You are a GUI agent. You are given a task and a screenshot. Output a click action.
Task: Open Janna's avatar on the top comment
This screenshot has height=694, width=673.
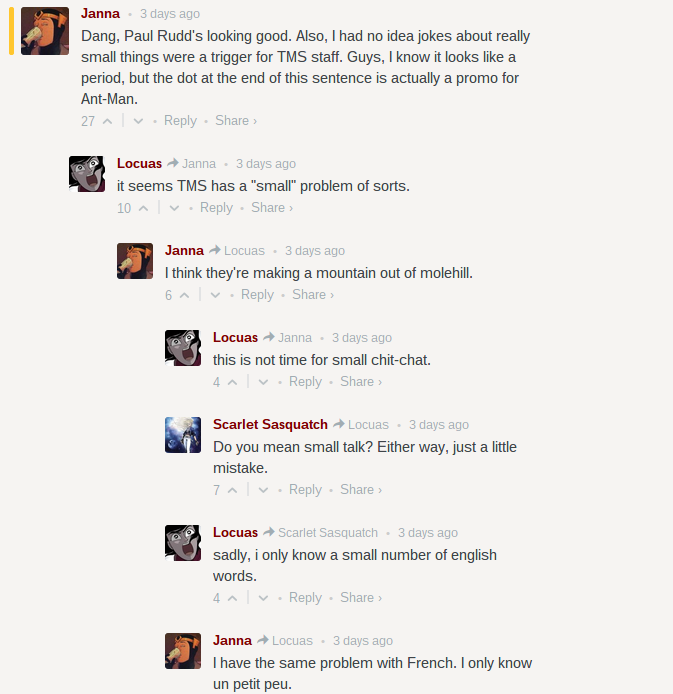[x=45, y=31]
